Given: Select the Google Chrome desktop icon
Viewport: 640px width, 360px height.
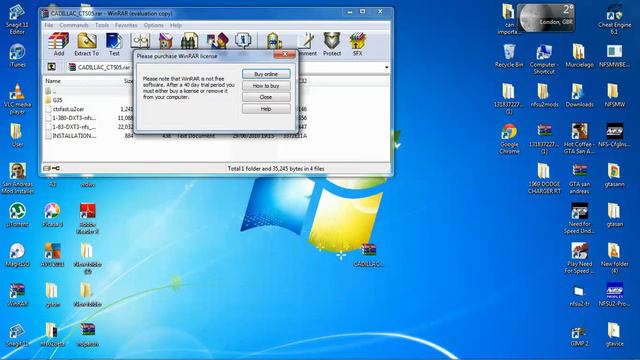Looking at the screenshot, I should pyautogui.click(x=509, y=139).
